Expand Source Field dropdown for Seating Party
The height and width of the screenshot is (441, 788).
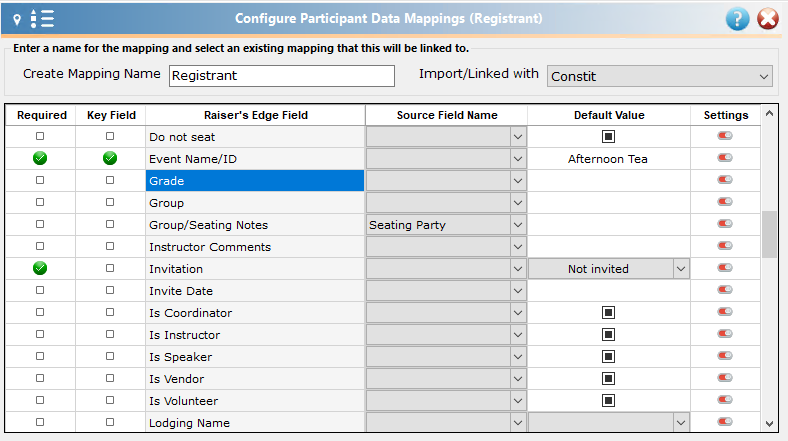518,225
